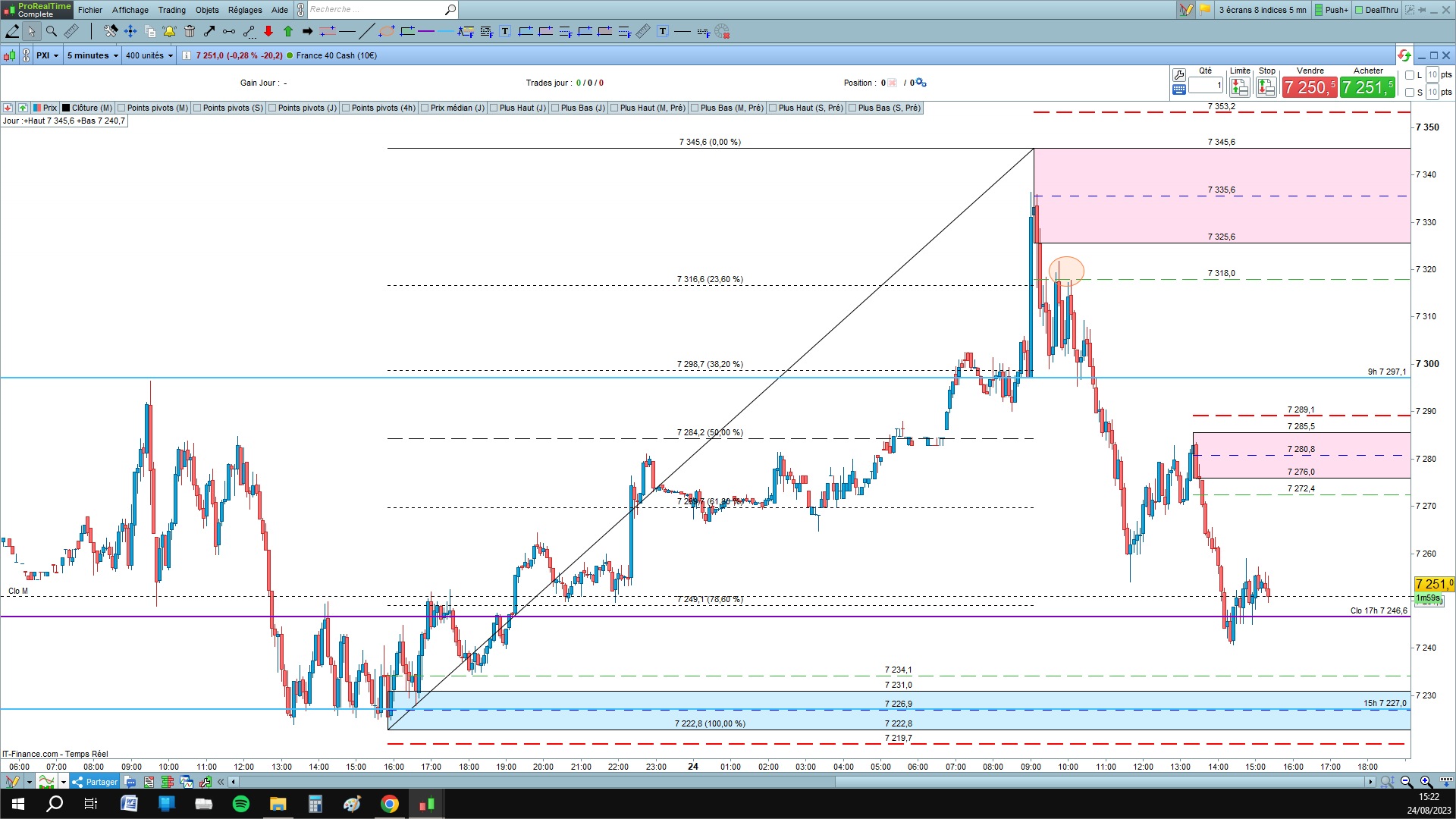Open the Objets menu
The image size is (1456, 819).
(206, 10)
